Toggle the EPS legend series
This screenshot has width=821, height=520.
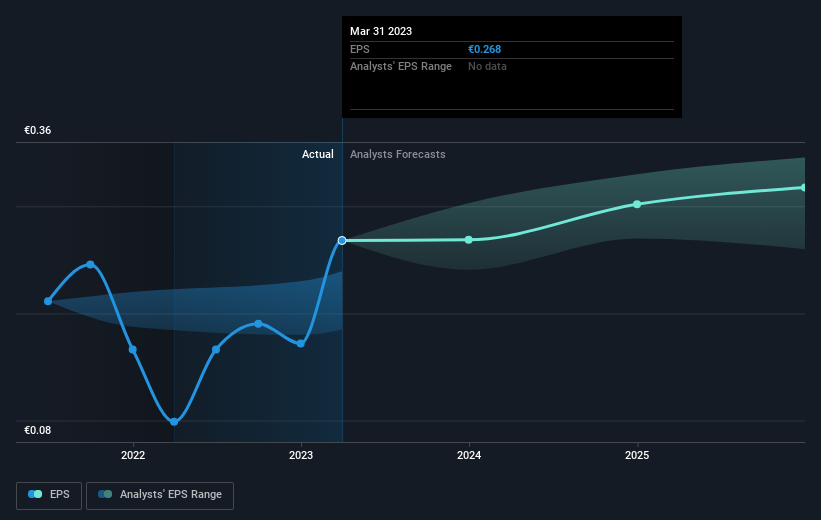pos(49,495)
